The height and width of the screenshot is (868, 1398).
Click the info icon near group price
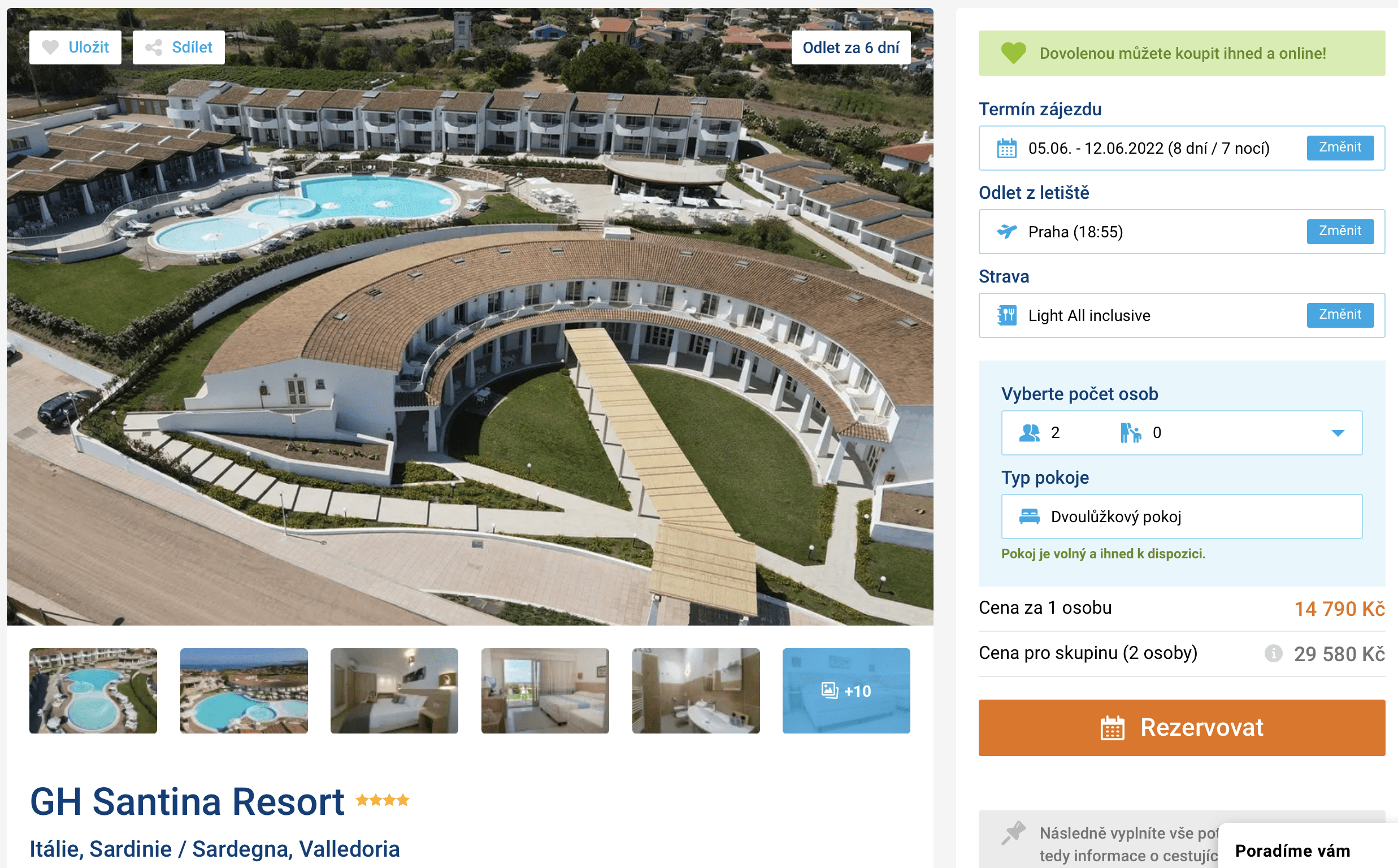point(1273,653)
